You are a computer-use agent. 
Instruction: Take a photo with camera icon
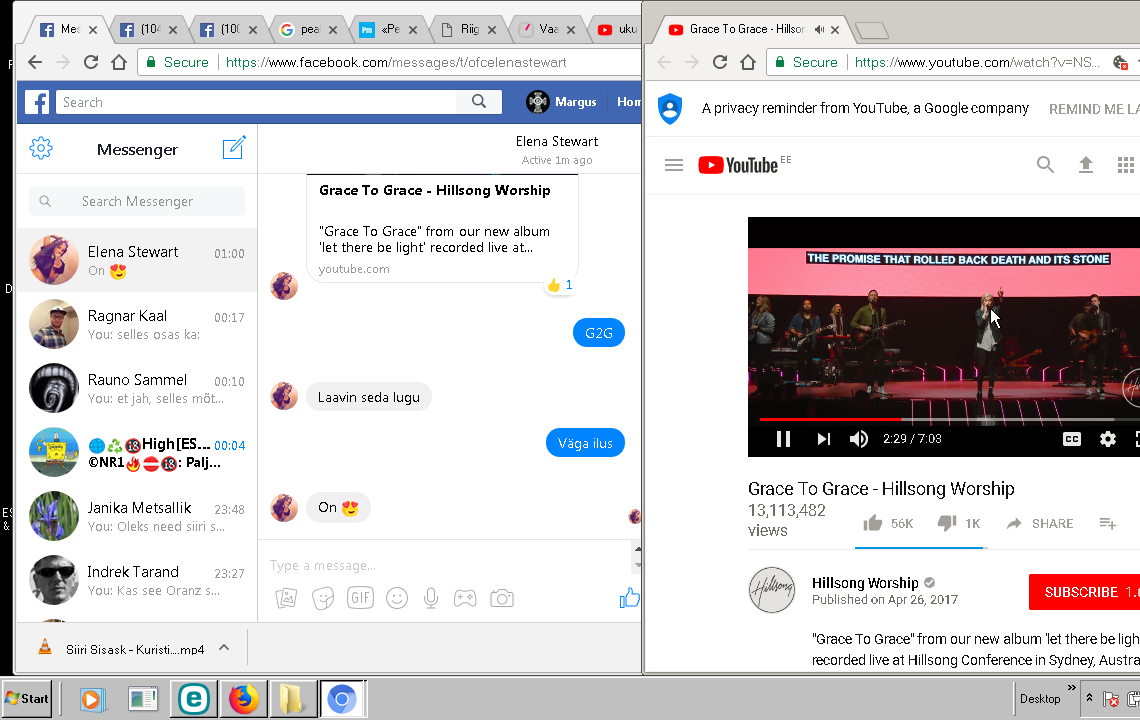(502, 599)
